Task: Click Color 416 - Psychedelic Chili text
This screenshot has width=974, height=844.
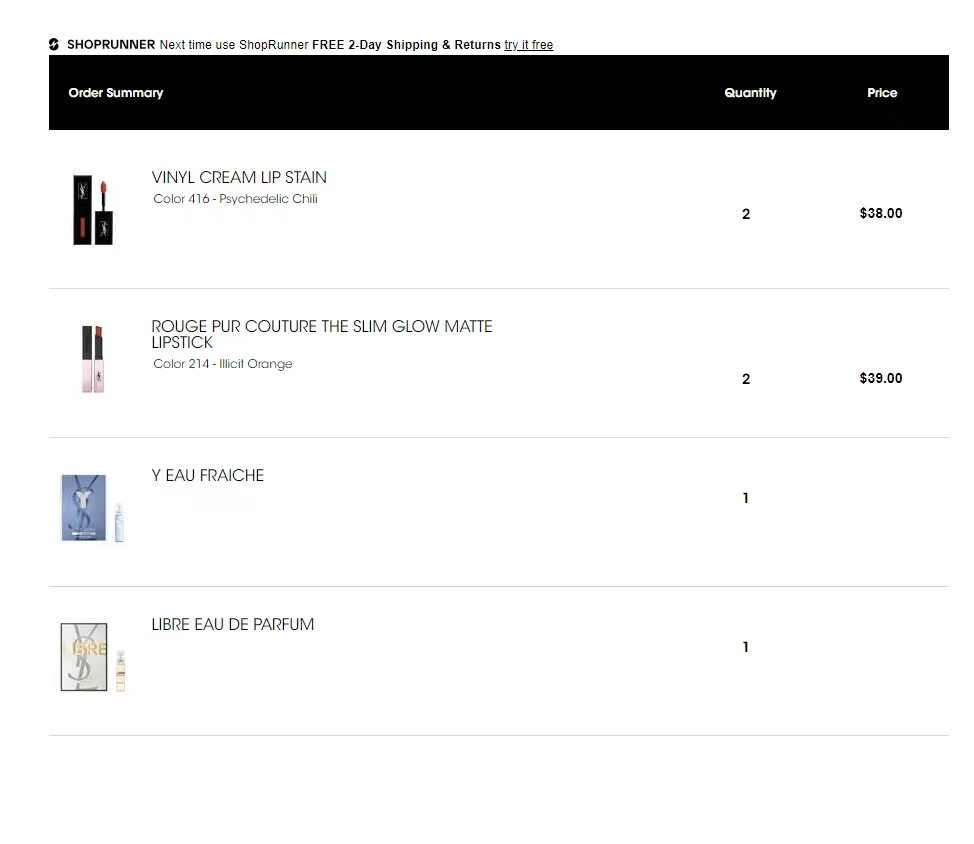Action: pyautogui.click(x=235, y=199)
